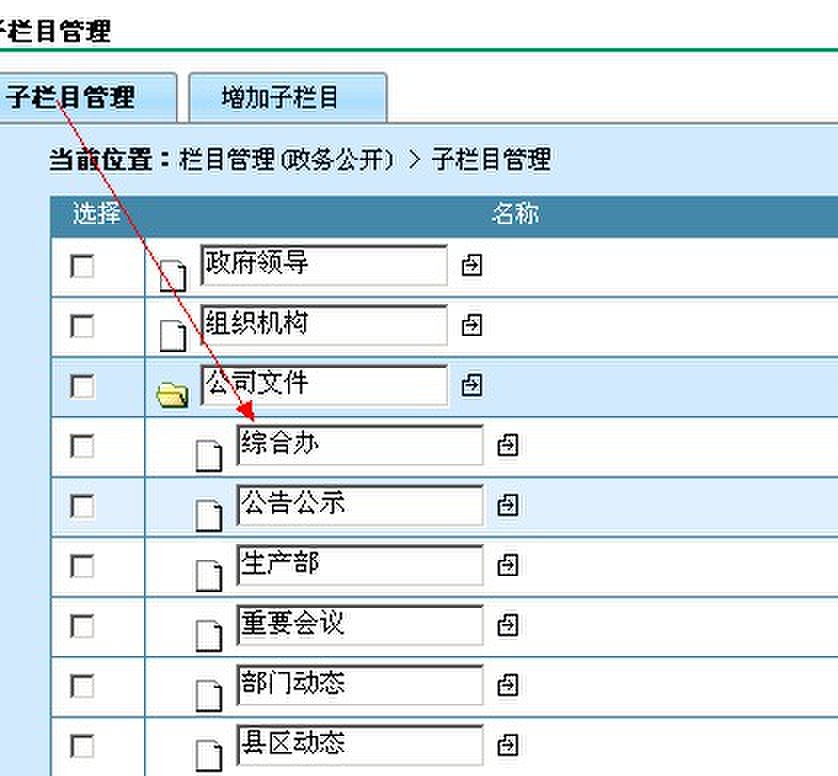Click the enter icon beside 公告公示
The height and width of the screenshot is (776, 838).
pyautogui.click(x=507, y=506)
